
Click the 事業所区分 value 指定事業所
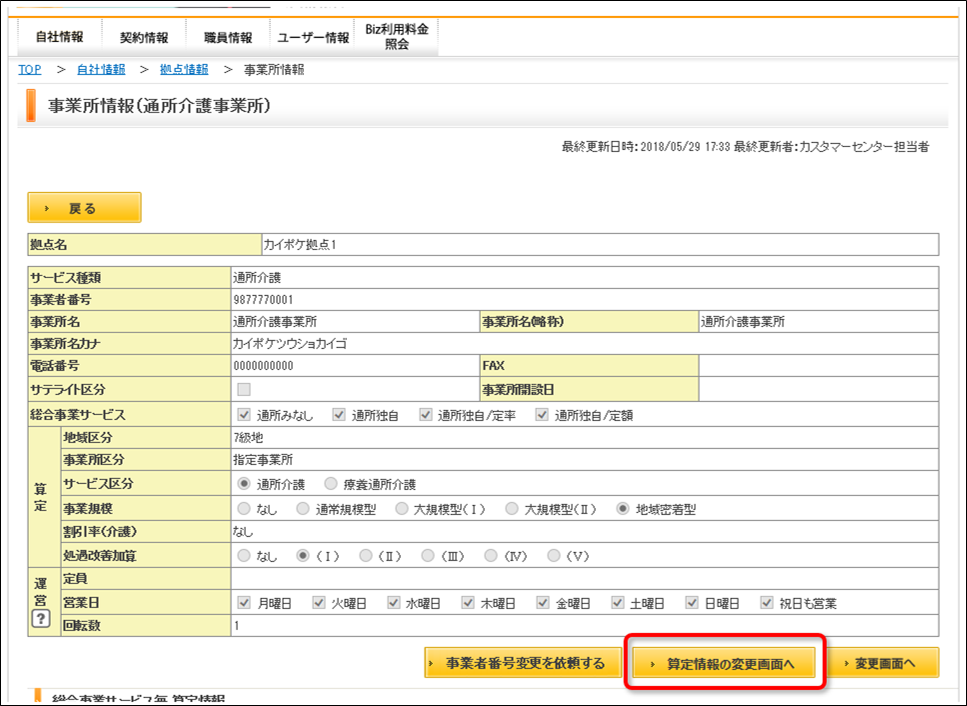pos(263,460)
